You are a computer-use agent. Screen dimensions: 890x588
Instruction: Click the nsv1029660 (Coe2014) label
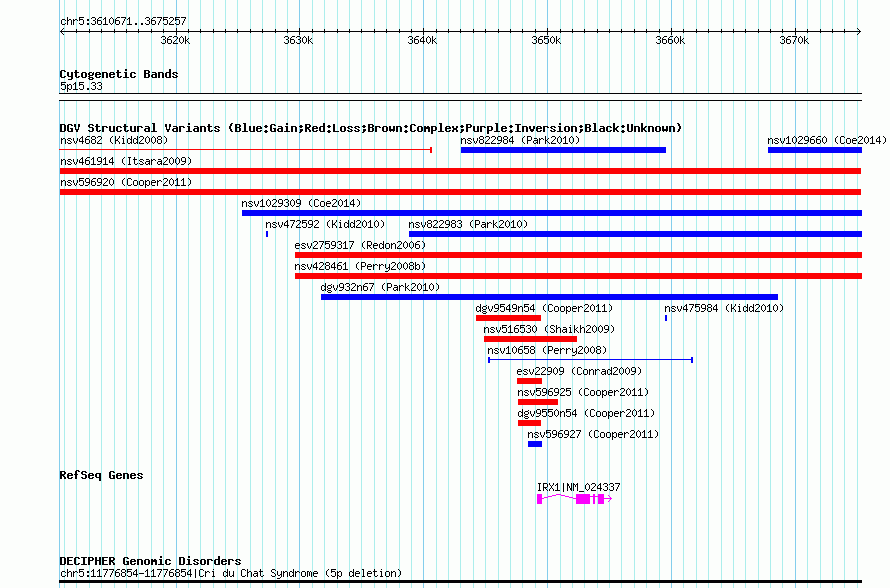826,140
